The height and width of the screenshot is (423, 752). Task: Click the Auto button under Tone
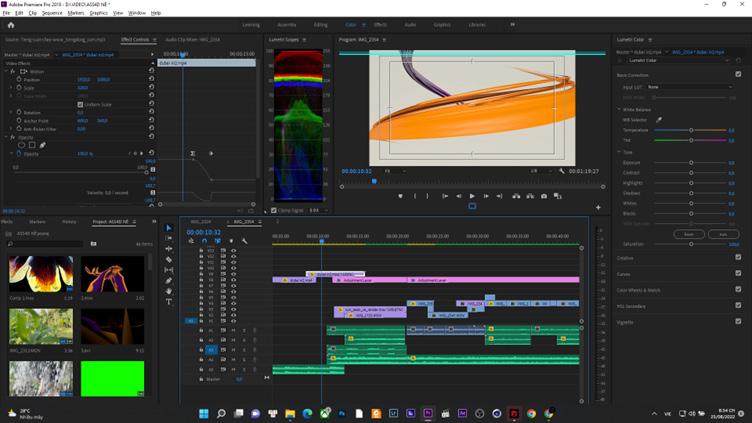pos(723,234)
